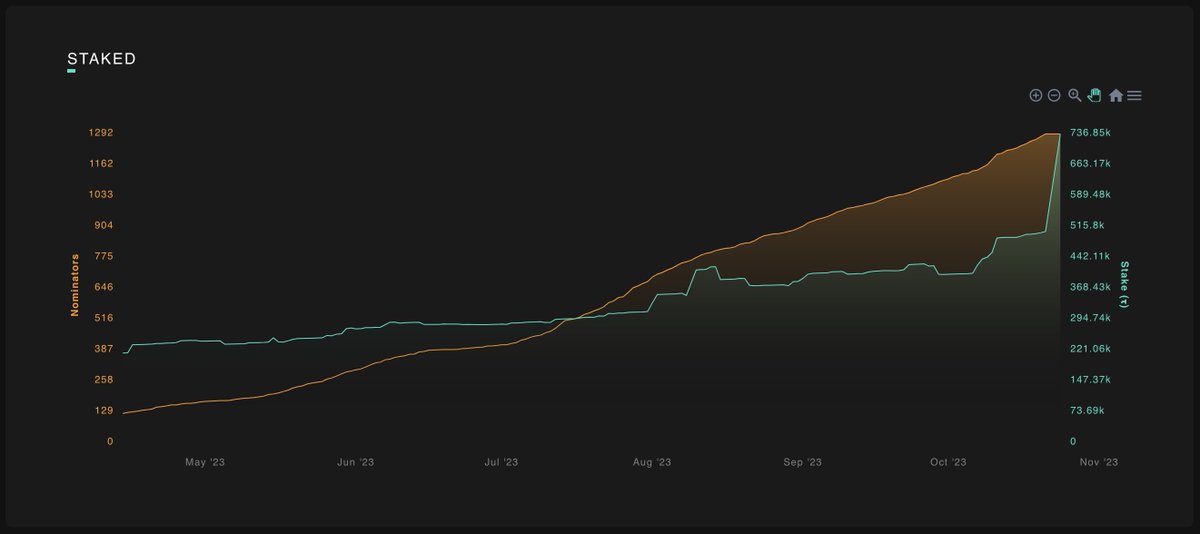Screen dimensions: 1200x534
Task: Click the 515.8k stake axis label
Action: click(1088, 225)
